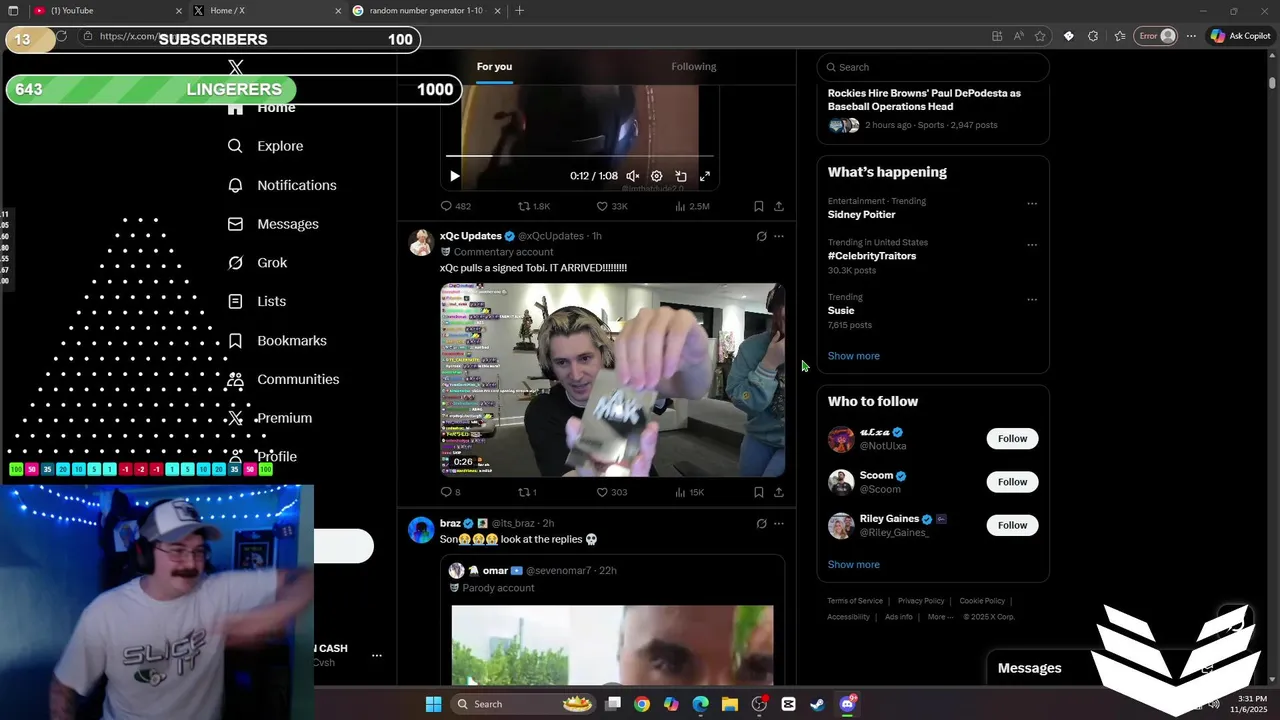Click the Windows Start button
Screen dimensions: 1280x720
click(433, 704)
